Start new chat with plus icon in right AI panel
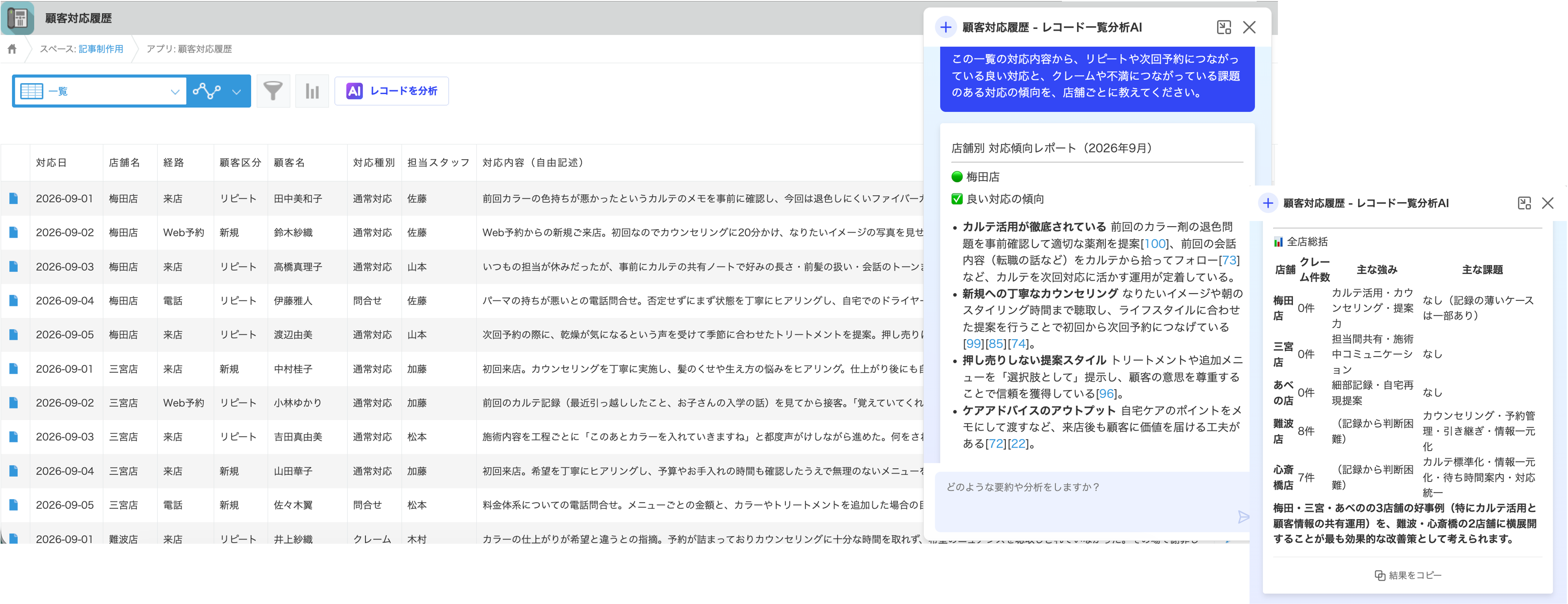This screenshot has height=604, width=1568. tap(1268, 203)
